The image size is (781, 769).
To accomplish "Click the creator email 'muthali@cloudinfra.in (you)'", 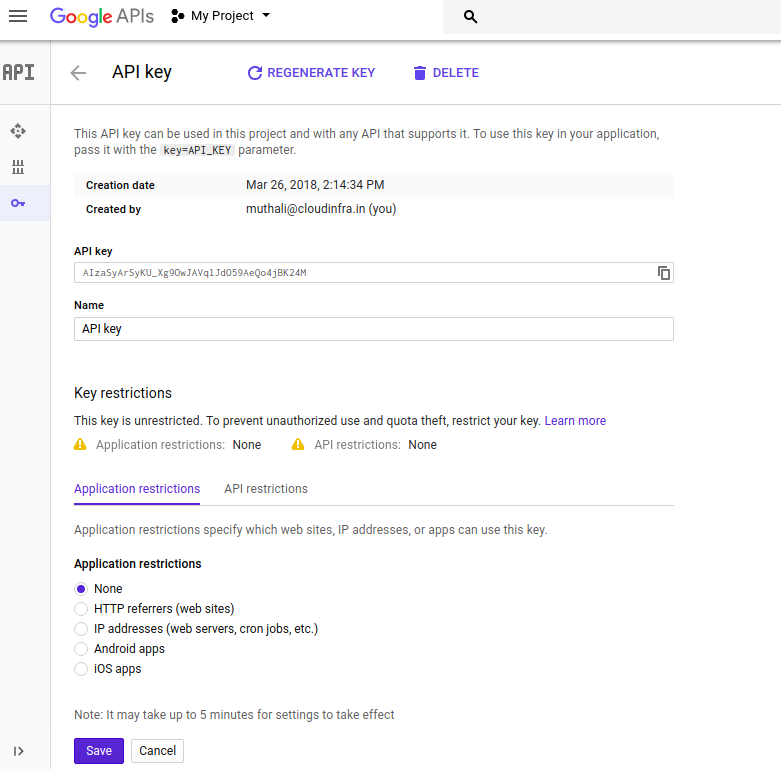I will 321,209.
